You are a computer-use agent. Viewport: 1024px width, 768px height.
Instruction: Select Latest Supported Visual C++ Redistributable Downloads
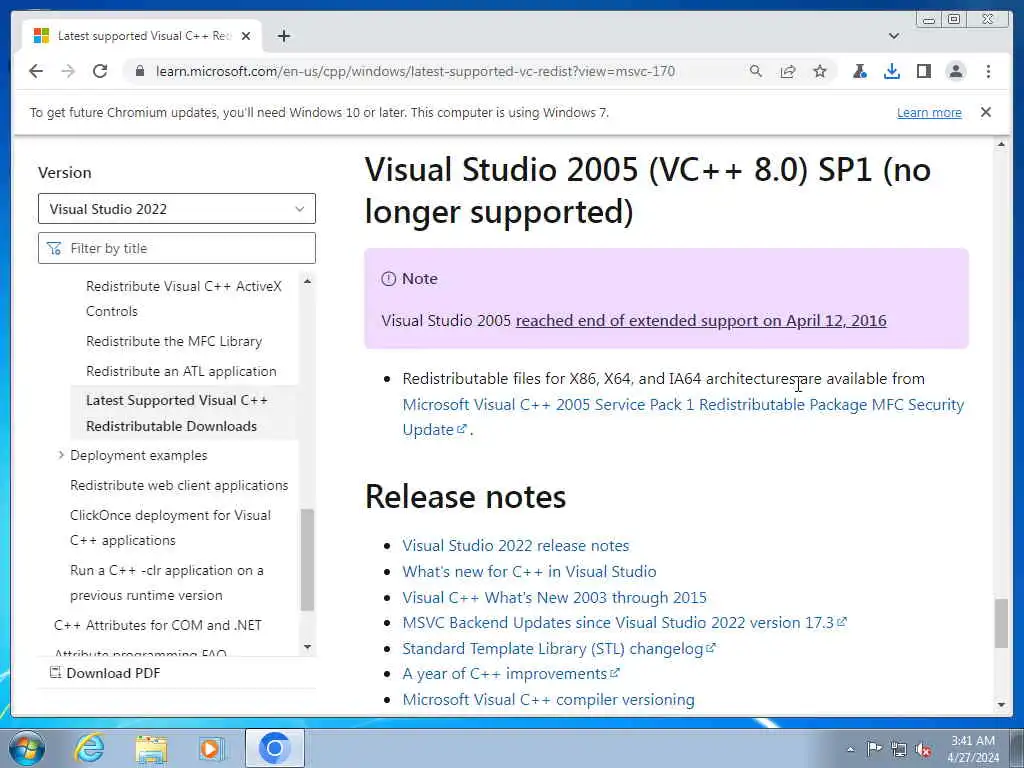coord(177,413)
